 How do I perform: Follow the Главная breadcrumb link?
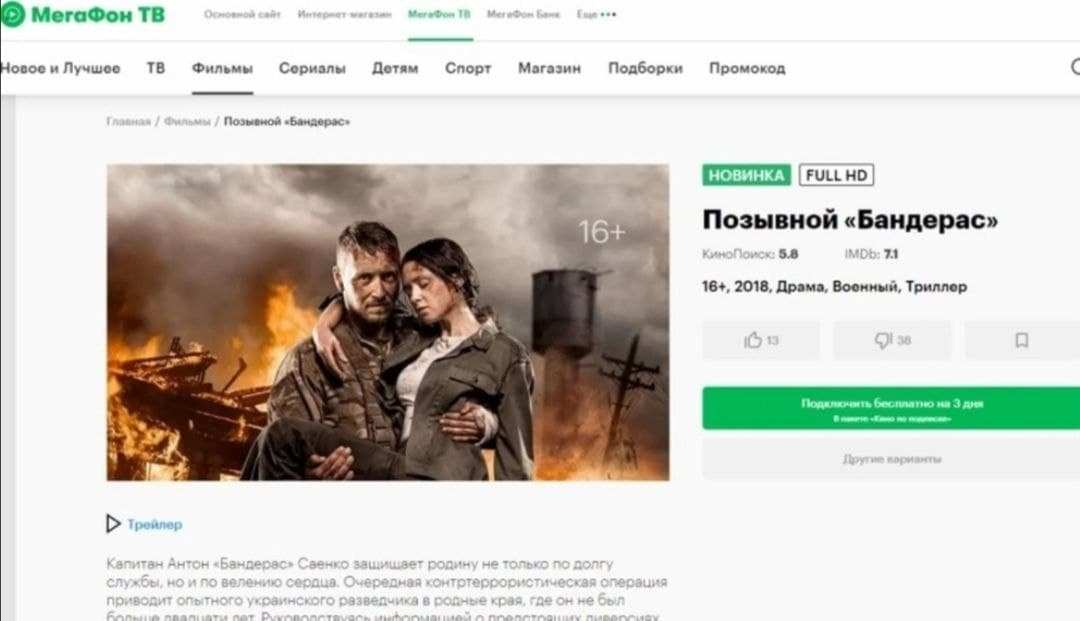[128, 121]
